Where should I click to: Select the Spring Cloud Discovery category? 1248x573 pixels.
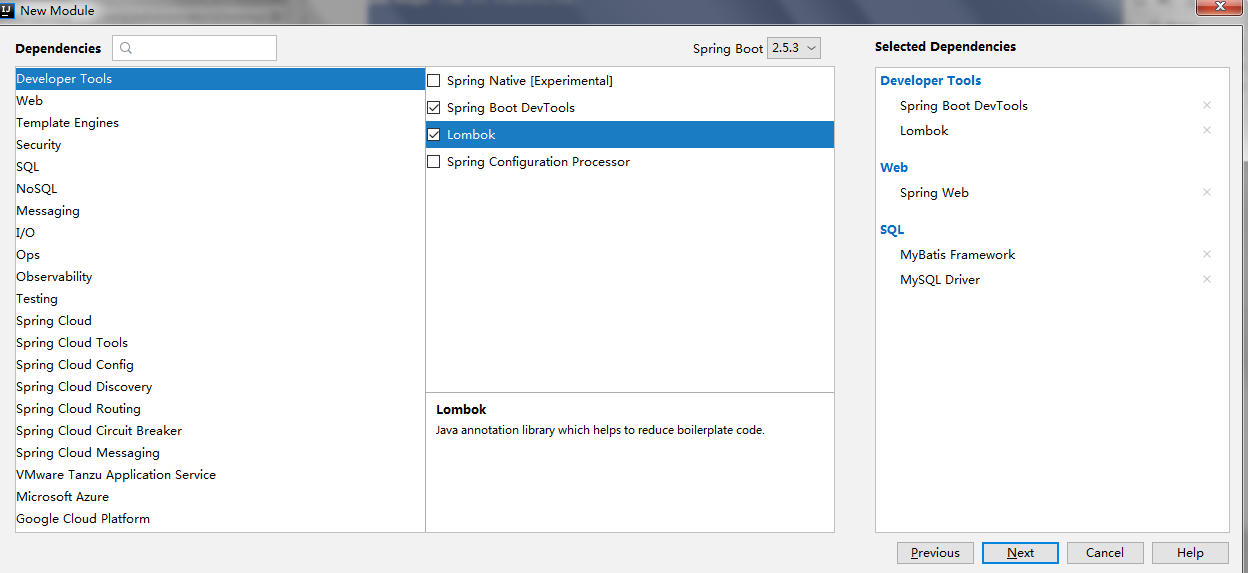tap(220, 387)
